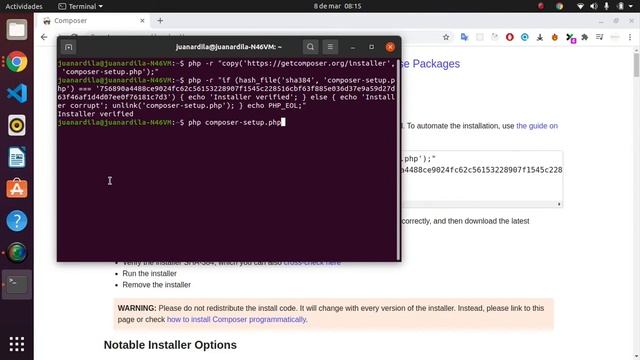Open Chrome three-dot menu
The width and height of the screenshot is (640, 360).
pos(630,37)
